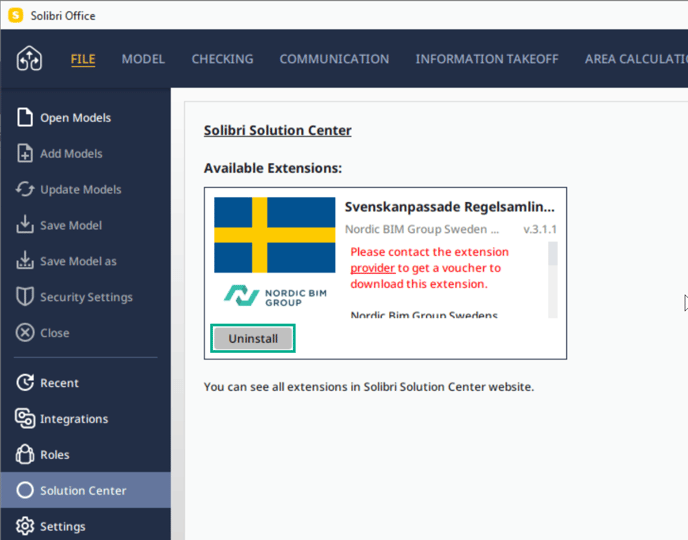Show the Recent files label
The width and height of the screenshot is (688, 540).
pyautogui.click(x=60, y=383)
